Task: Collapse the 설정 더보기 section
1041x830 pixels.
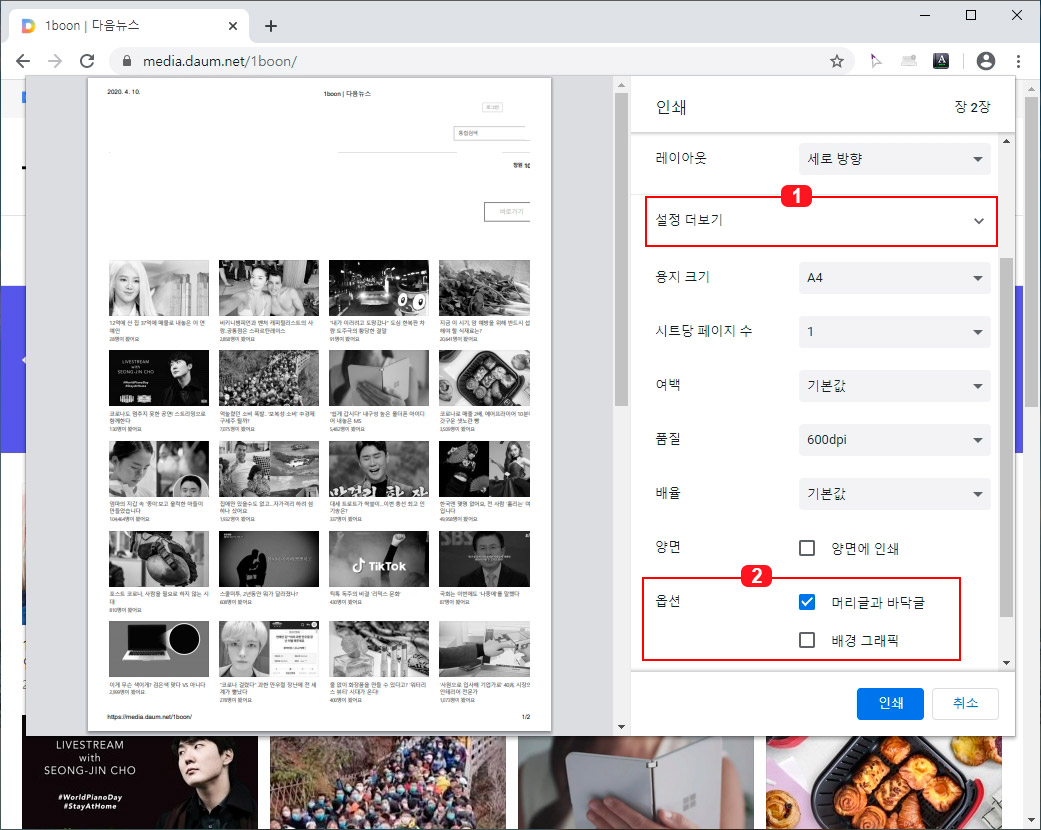Action: [x=820, y=221]
